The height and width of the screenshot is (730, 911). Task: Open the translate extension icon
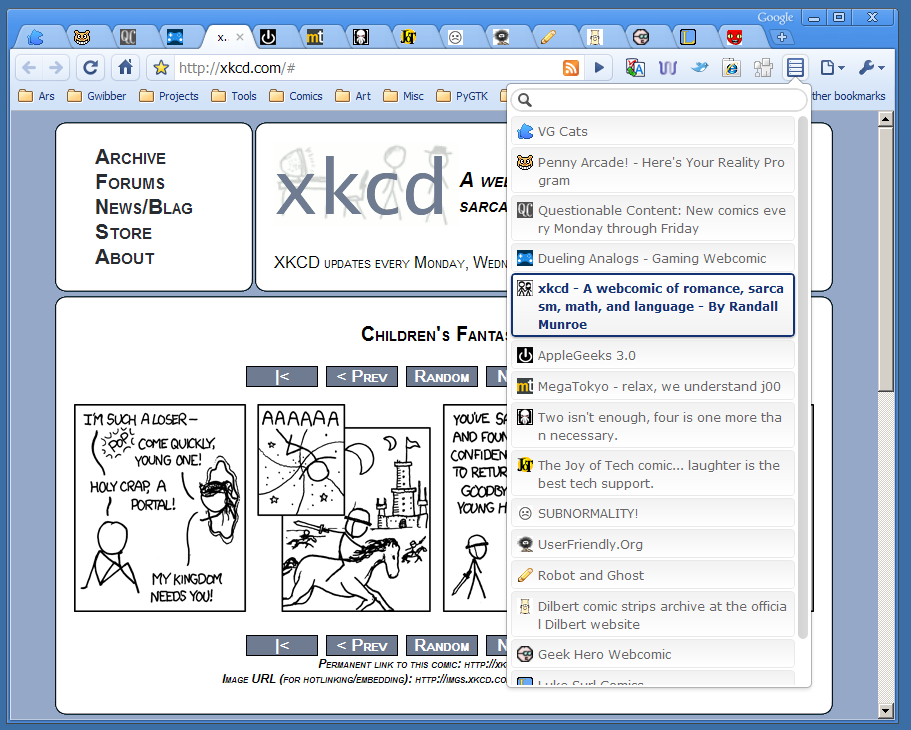(635, 68)
